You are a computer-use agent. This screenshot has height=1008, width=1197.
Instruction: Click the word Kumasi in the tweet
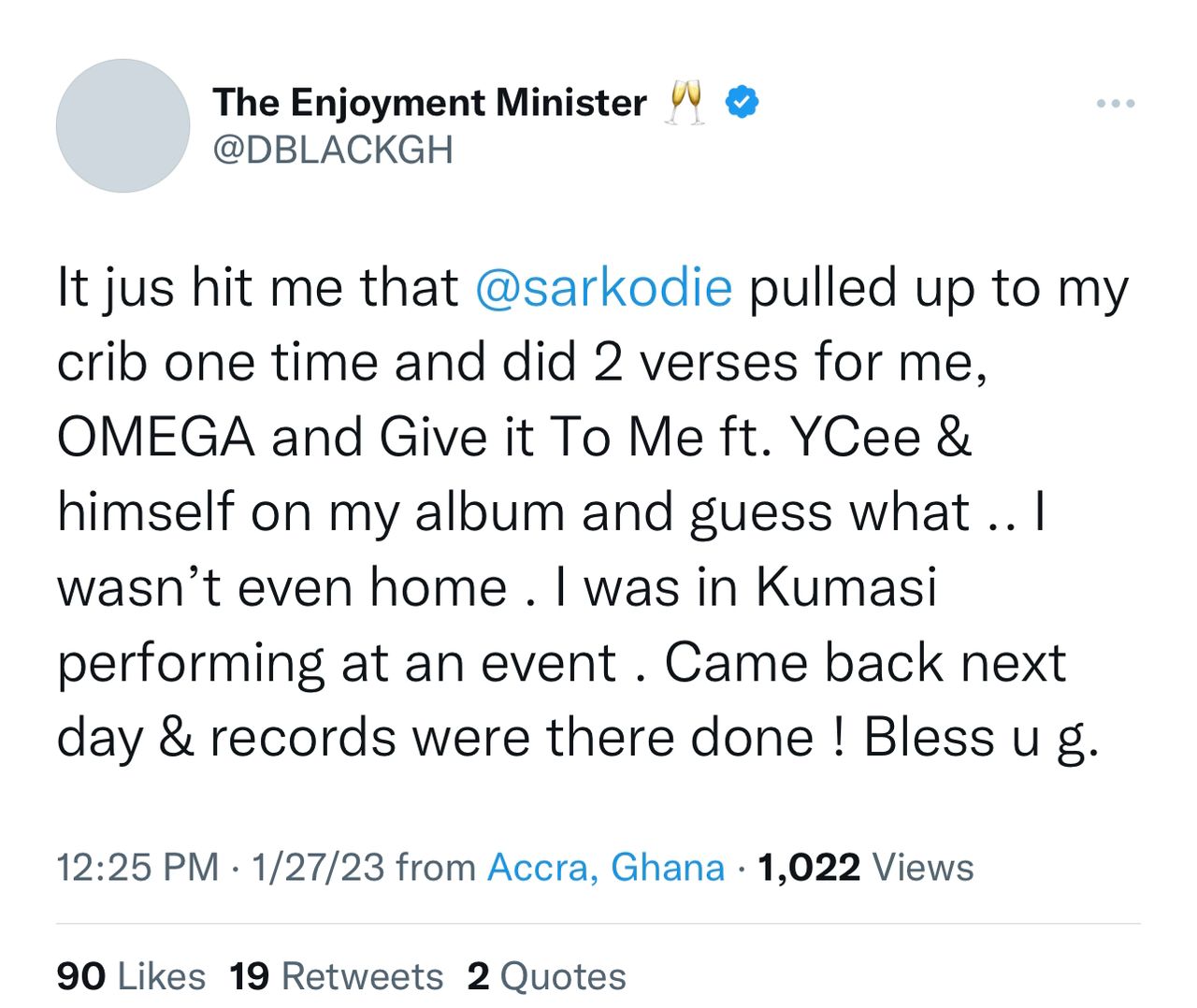tap(846, 587)
